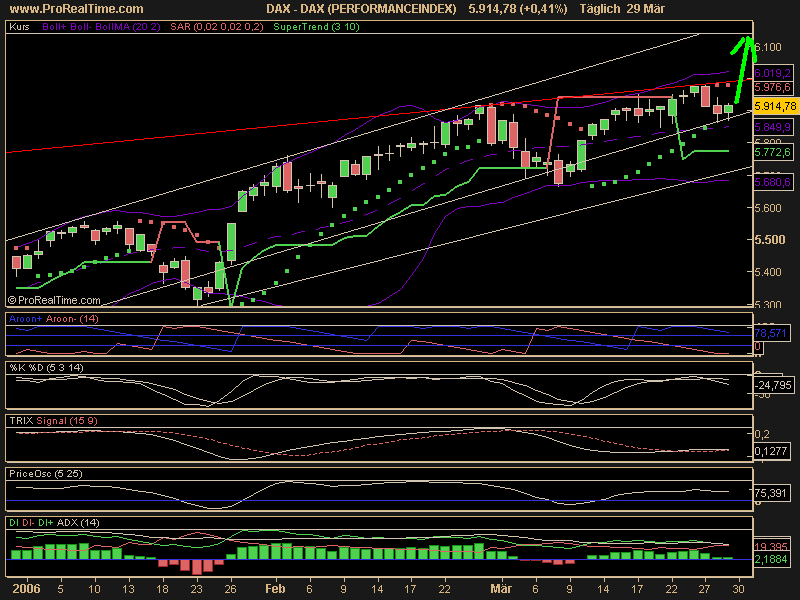The width and height of the screenshot is (800, 600).
Task: Click the TRIX Signal (15 9) panel label
Action: [53, 421]
